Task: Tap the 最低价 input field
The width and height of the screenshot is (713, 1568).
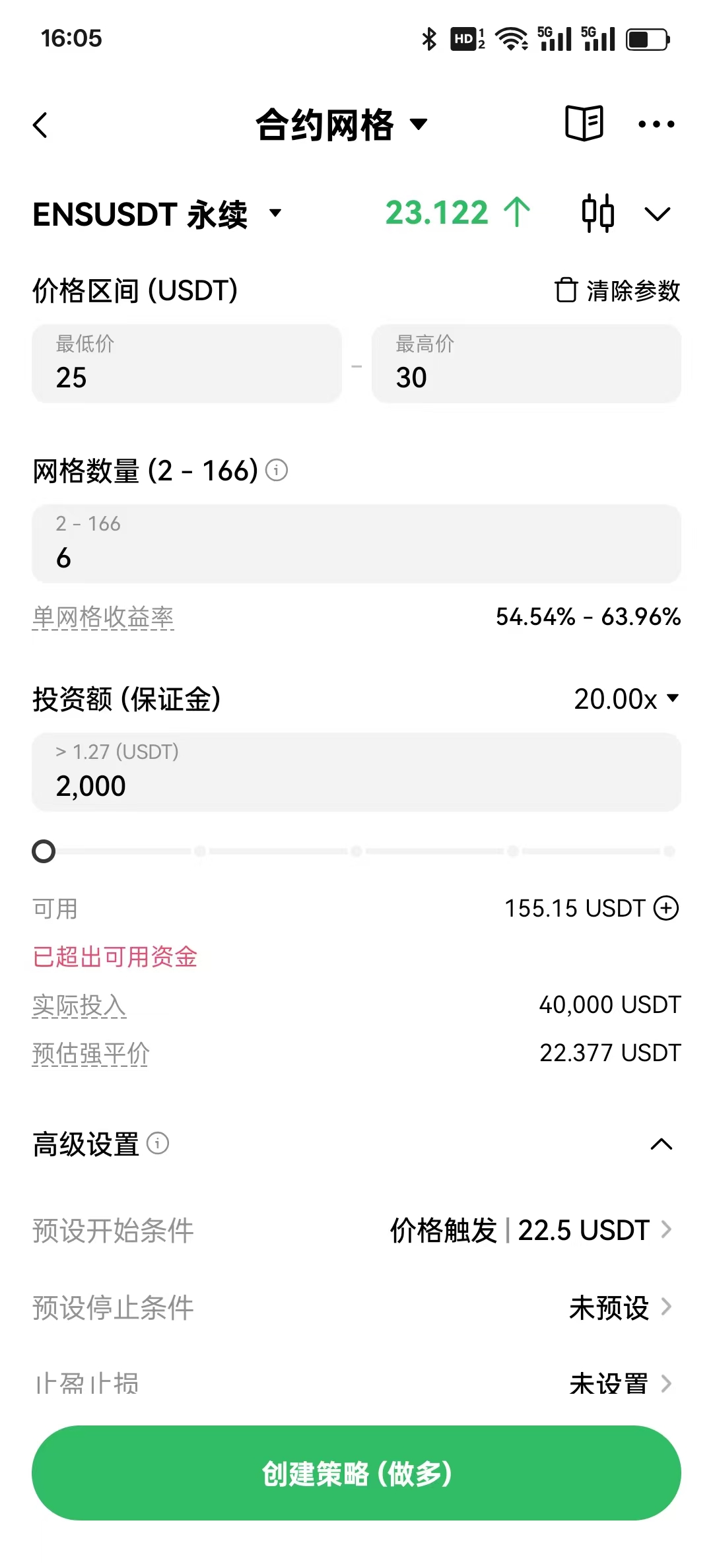Action: (x=187, y=364)
